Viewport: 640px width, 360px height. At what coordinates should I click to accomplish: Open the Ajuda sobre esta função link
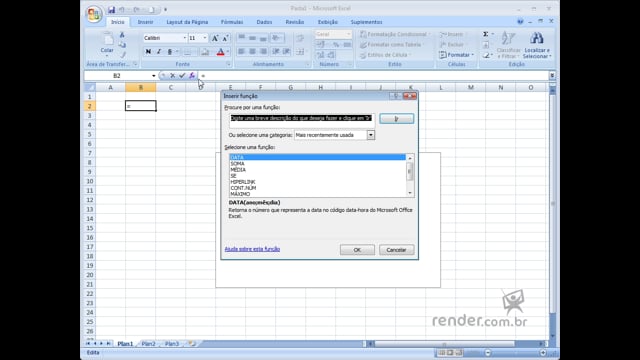[252, 249]
